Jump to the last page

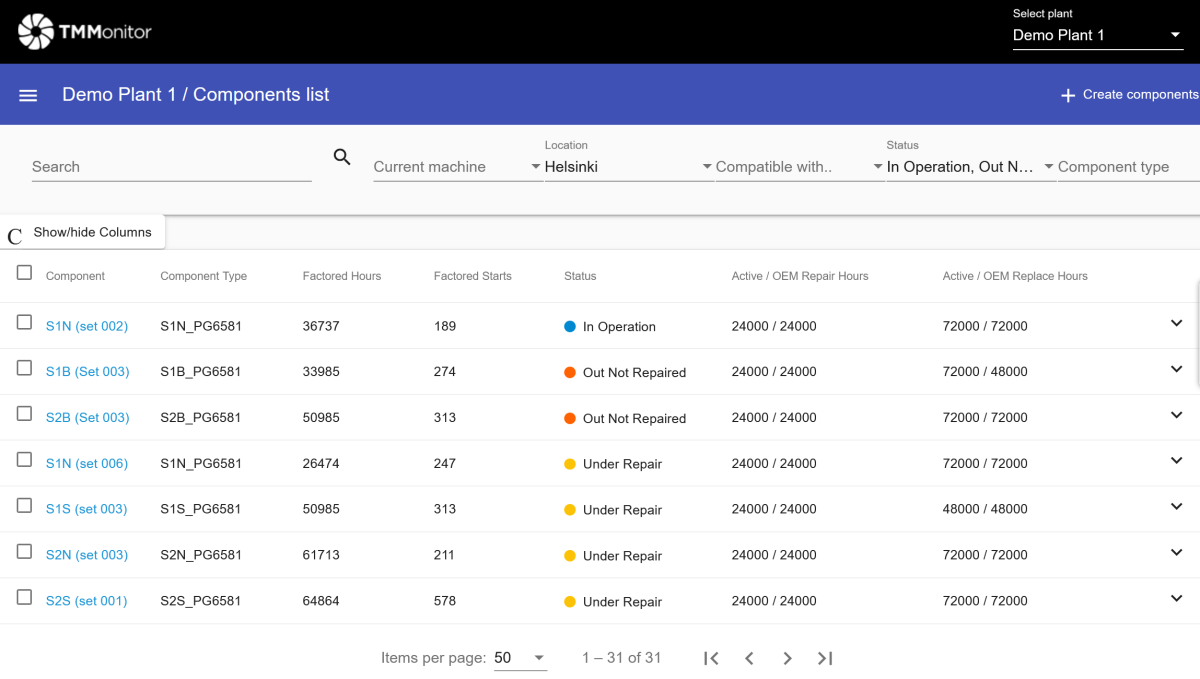[825, 658]
